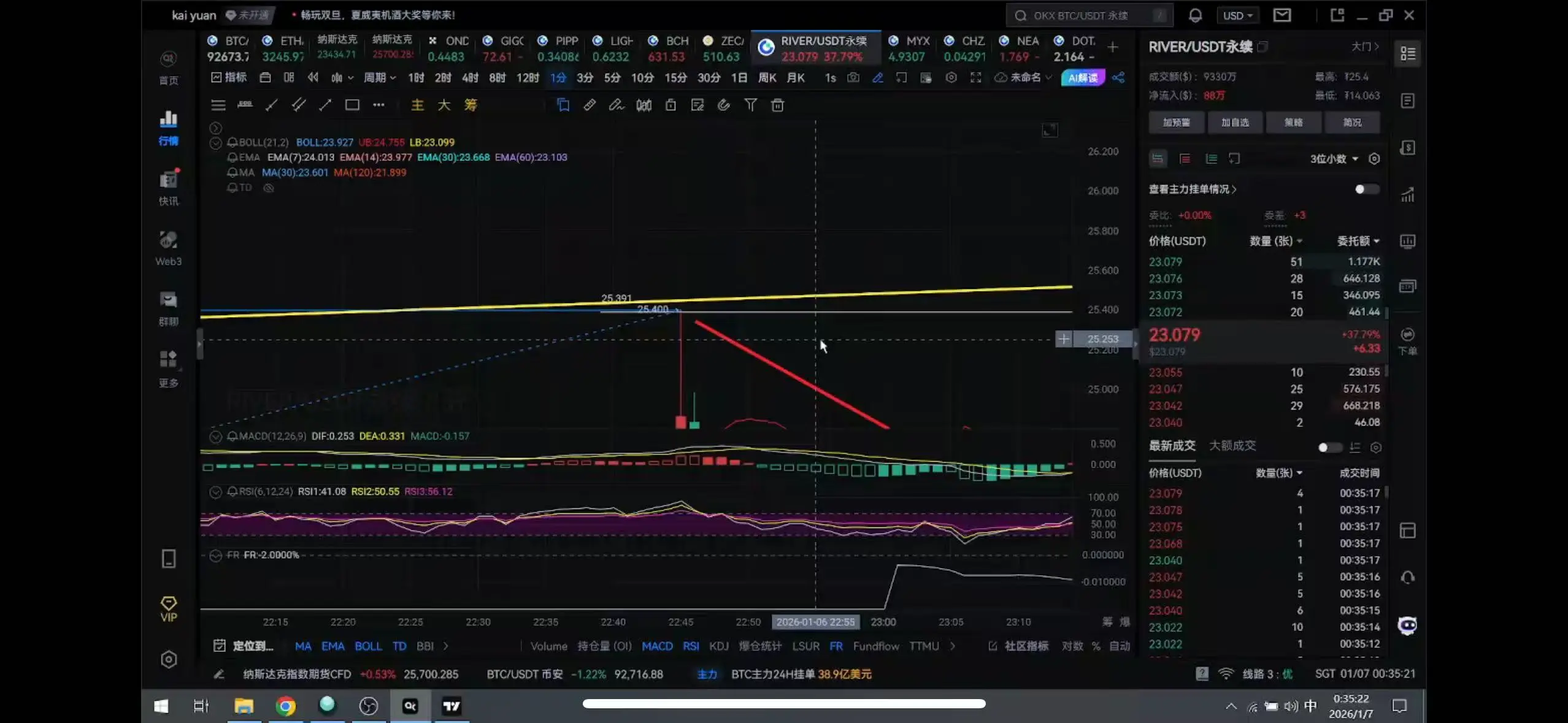Open the USD currency dropdown
Viewport: 1568px width, 723px height.
pyautogui.click(x=1237, y=15)
